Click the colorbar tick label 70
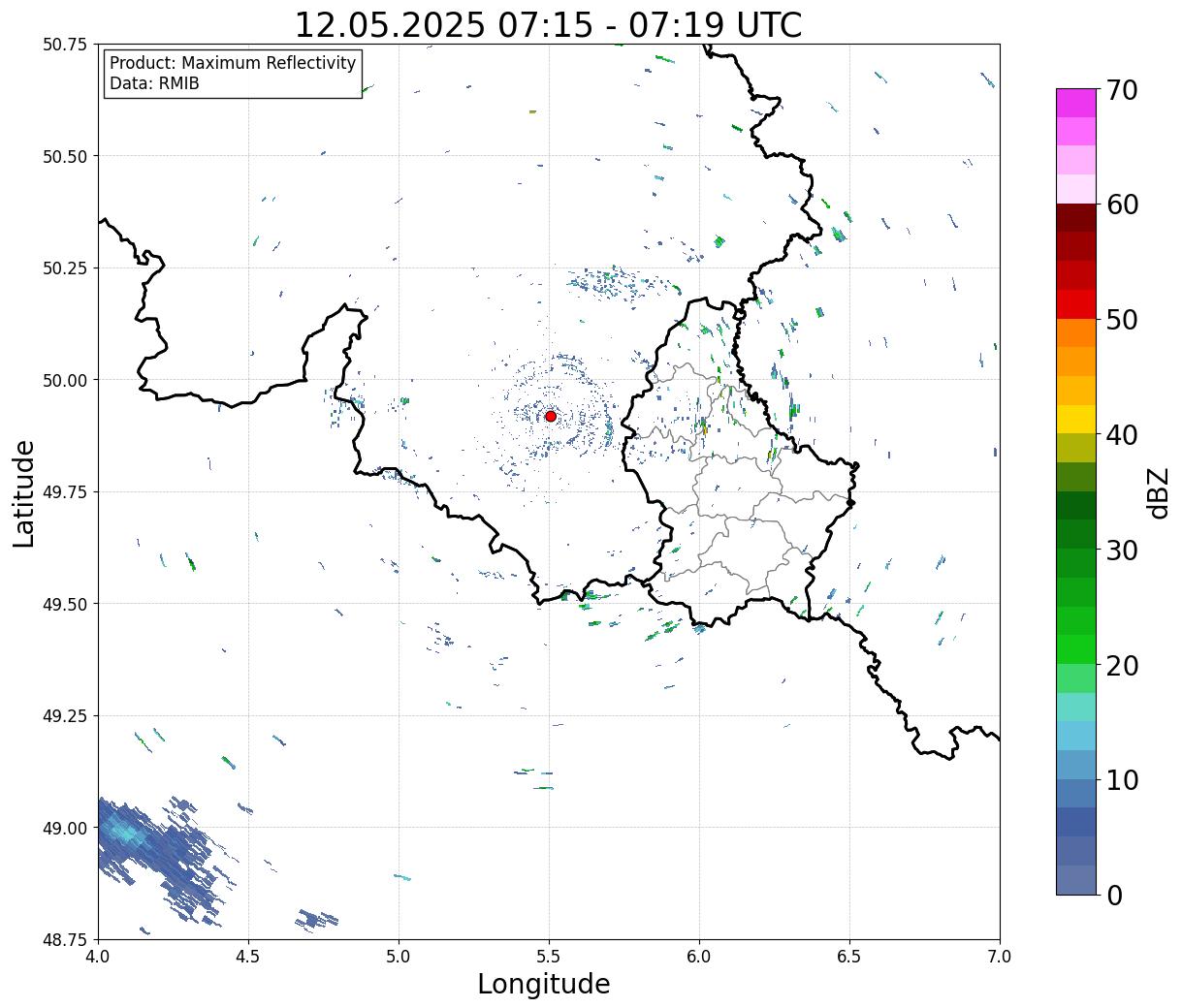This screenshot has height=1008, width=1182. pos(1122,90)
